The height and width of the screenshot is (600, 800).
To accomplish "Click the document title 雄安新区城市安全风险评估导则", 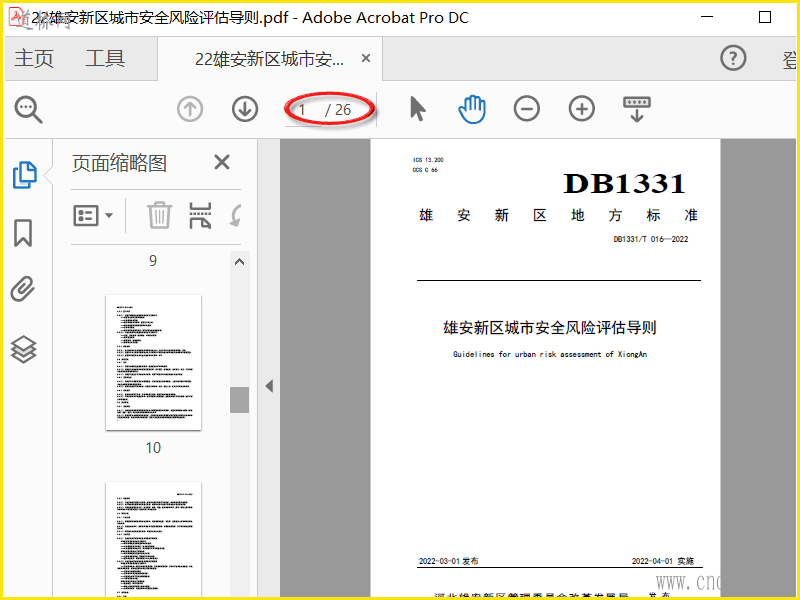I will pyautogui.click(x=550, y=328).
